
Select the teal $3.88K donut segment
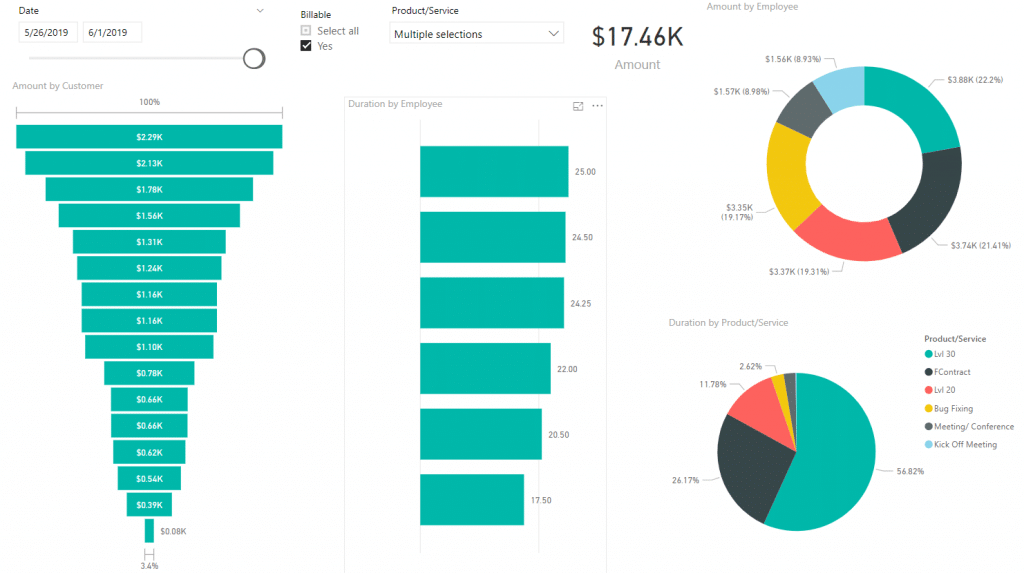pos(918,105)
